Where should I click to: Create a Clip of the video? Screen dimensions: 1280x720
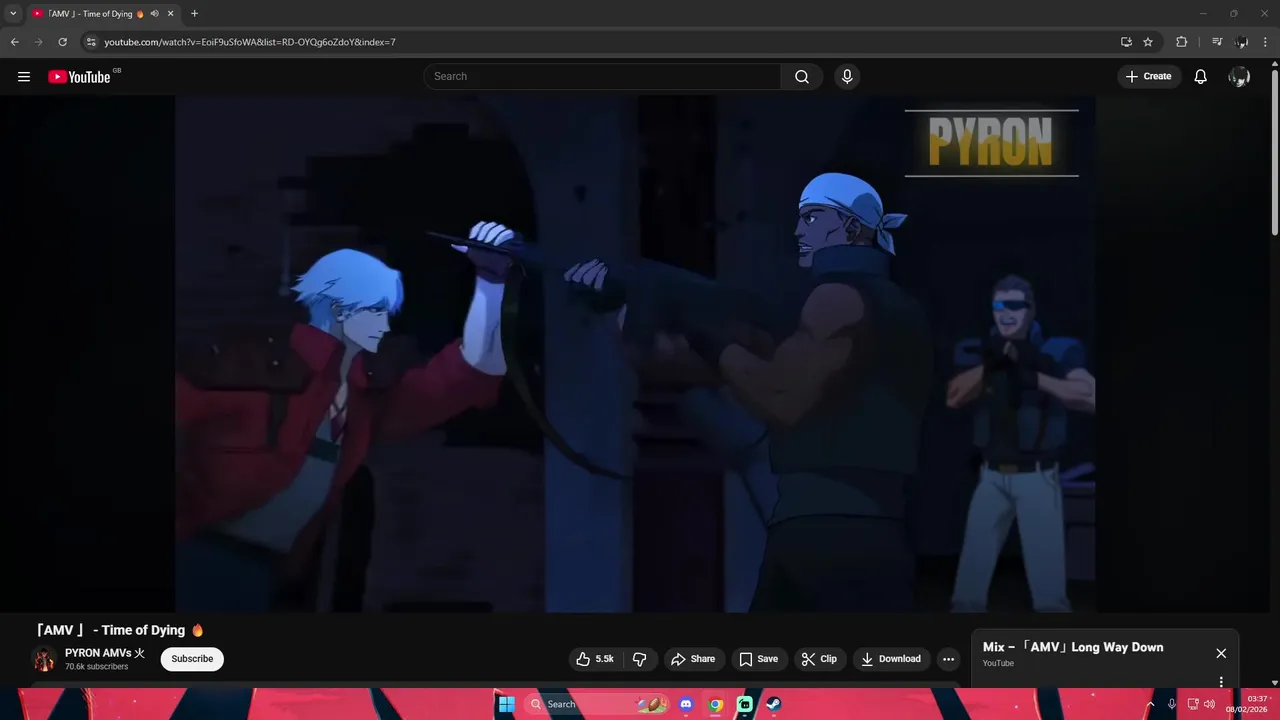820,659
